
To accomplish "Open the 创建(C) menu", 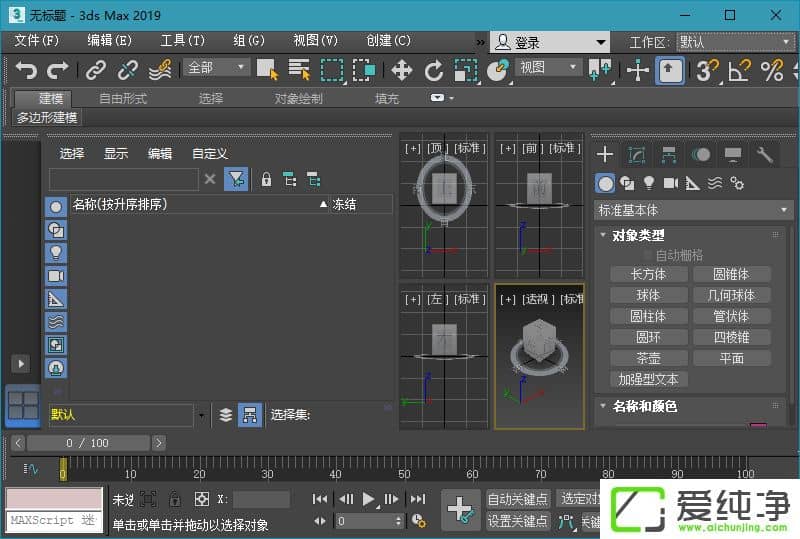I will [x=388, y=41].
